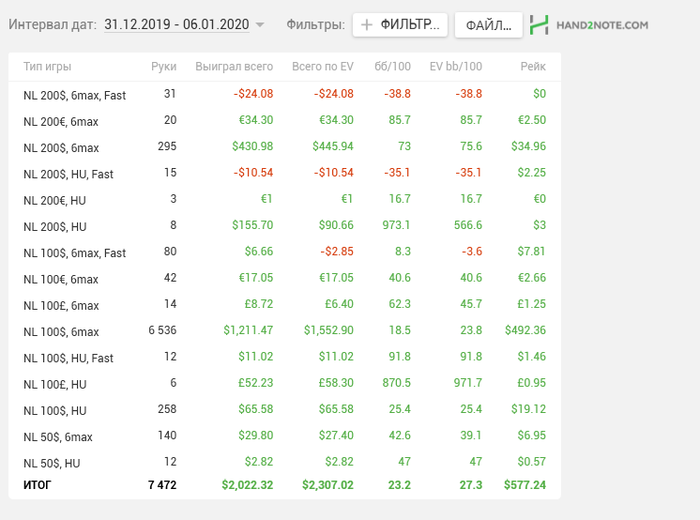Select the NL 200$, 6max, Fast row
Screen dimensions: 700x520
coord(284,94)
